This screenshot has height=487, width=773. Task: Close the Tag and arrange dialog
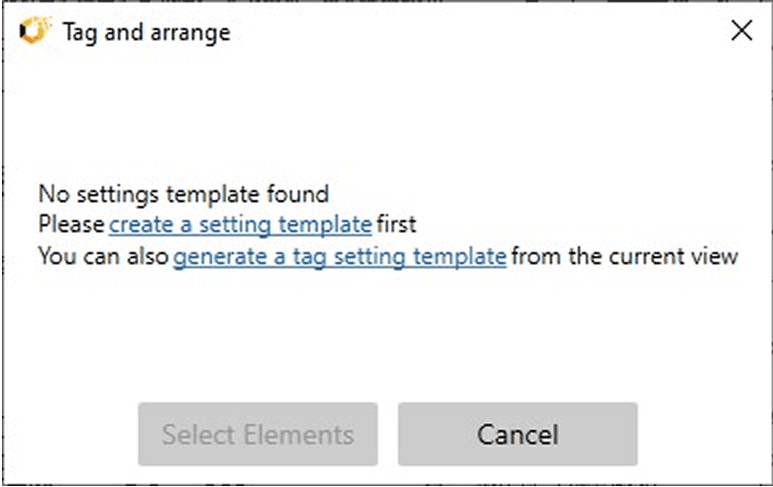(x=741, y=31)
